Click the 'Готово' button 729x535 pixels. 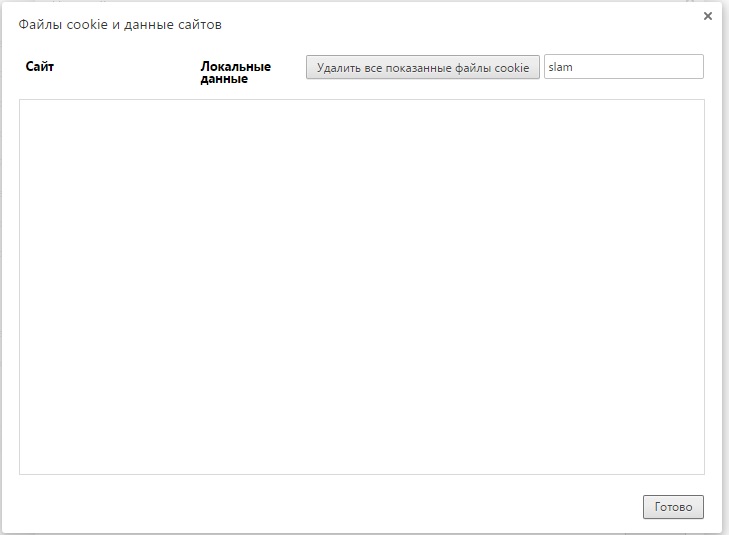[x=673, y=507]
